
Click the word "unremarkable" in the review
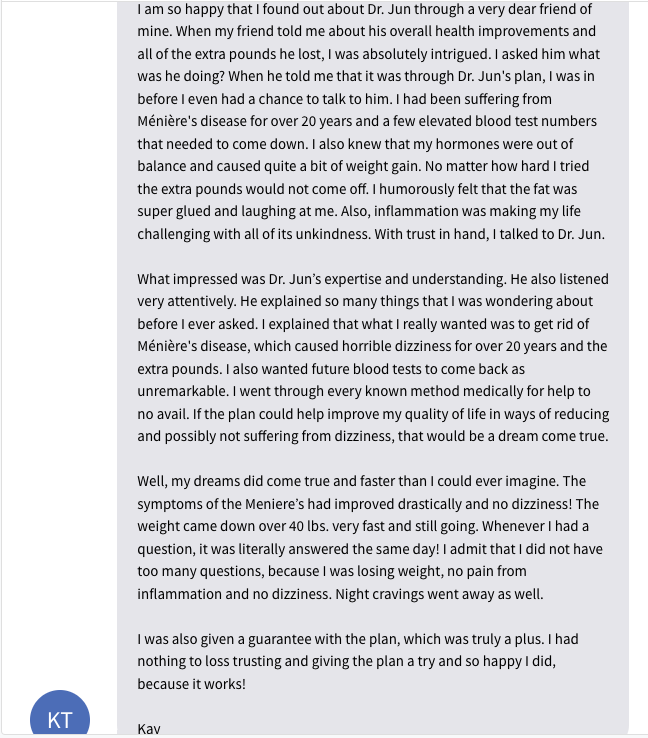pos(182,391)
